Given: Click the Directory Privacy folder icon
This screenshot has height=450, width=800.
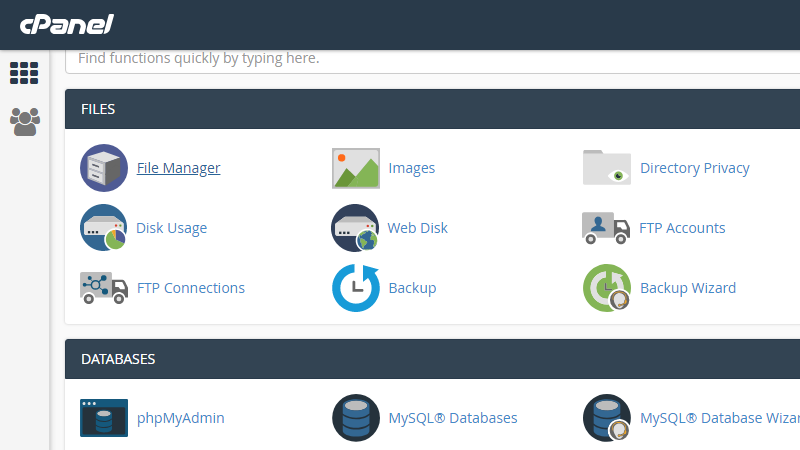Looking at the screenshot, I should [607, 167].
